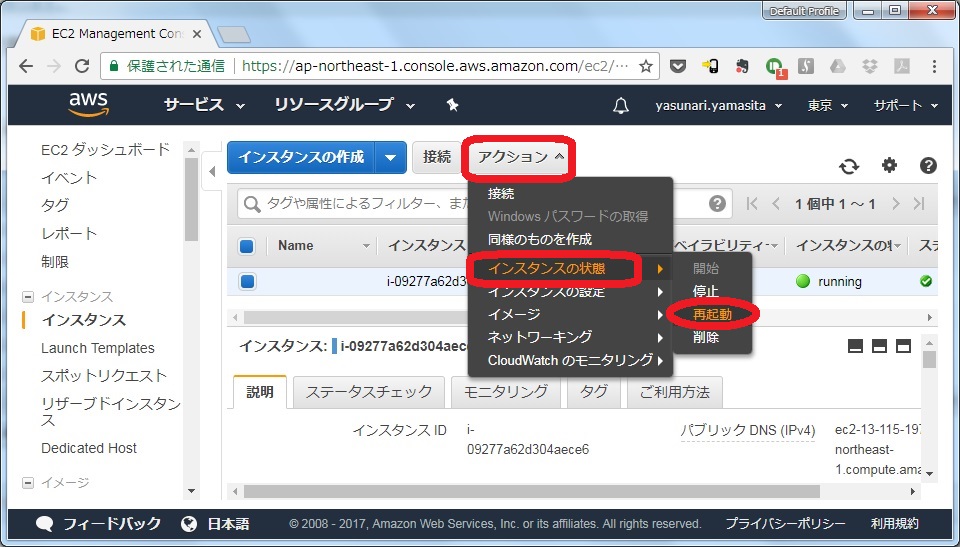This screenshot has height=547, width=960.
Task: Open the pin shortcut icon in AWS header
Action: tap(452, 105)
